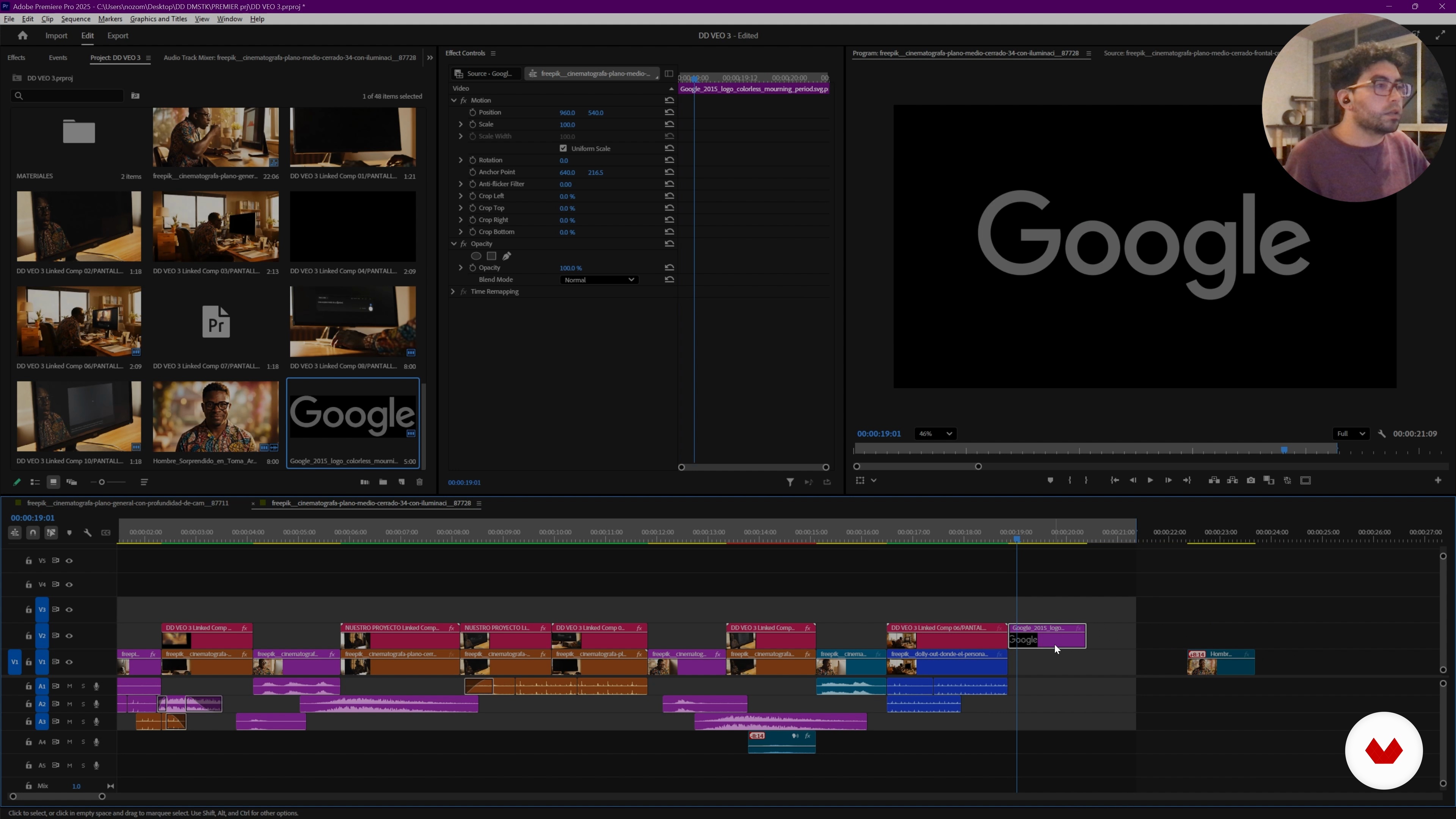This screenshot has height=819, width=1456.
Task: Step back one frame in Program Monitor
Action: pos(1133,480)
